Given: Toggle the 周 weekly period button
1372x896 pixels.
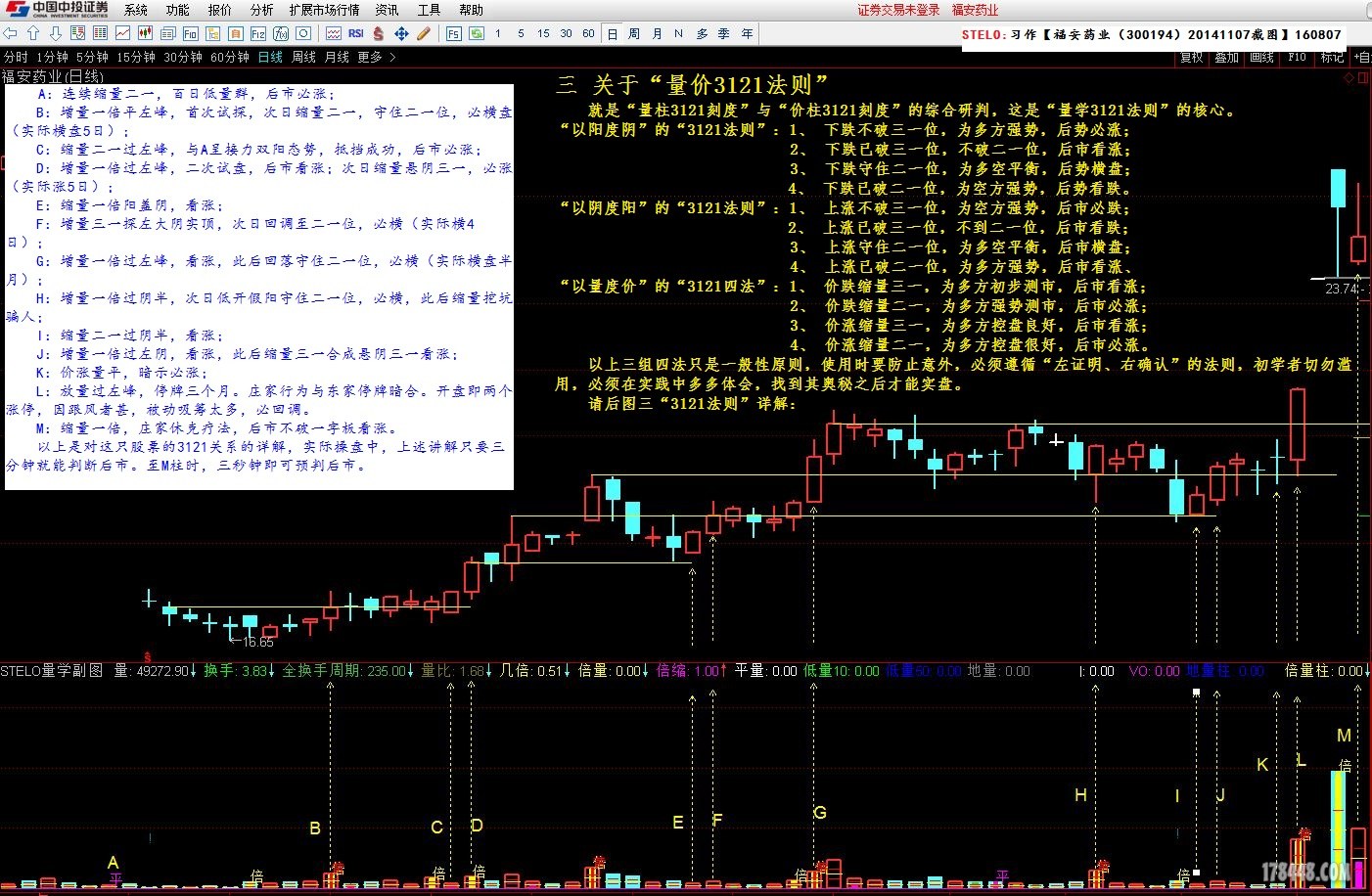Looking at the screenshot, I should (x=634, y=33).
